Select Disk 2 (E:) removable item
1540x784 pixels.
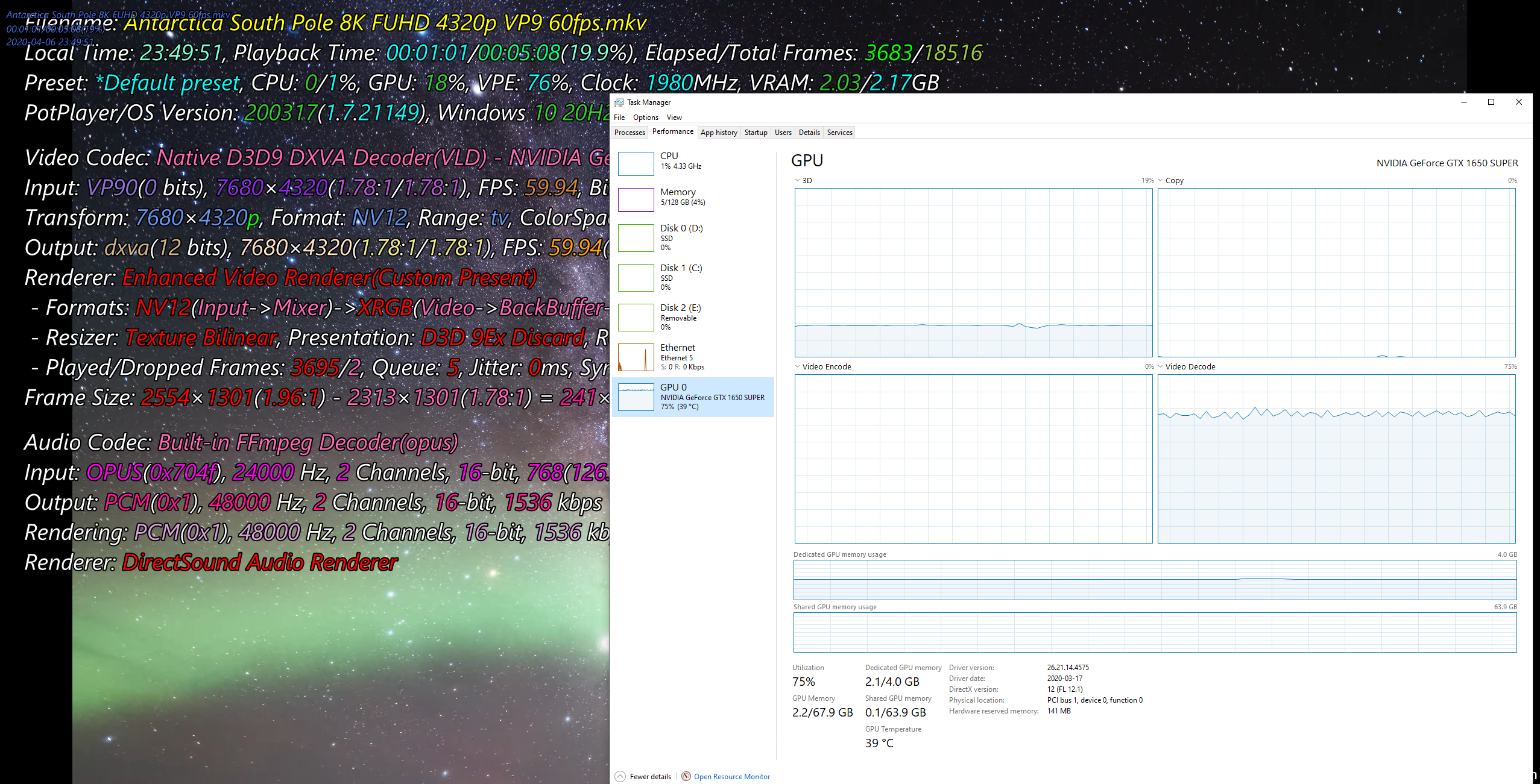pyautogui.click(x=693, y=317)
